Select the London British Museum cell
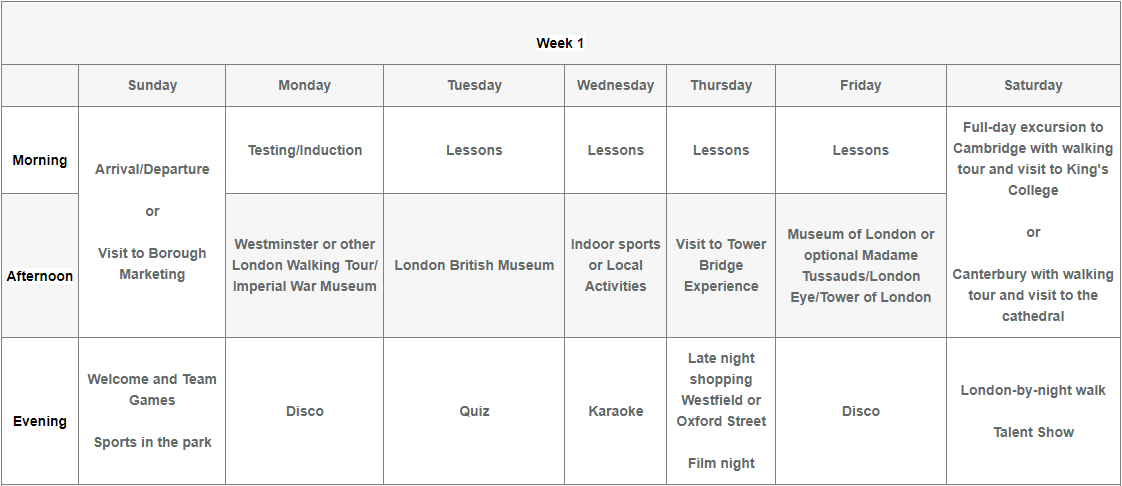The height and width of the screenshot is (486, 1122). coord(474,265)
